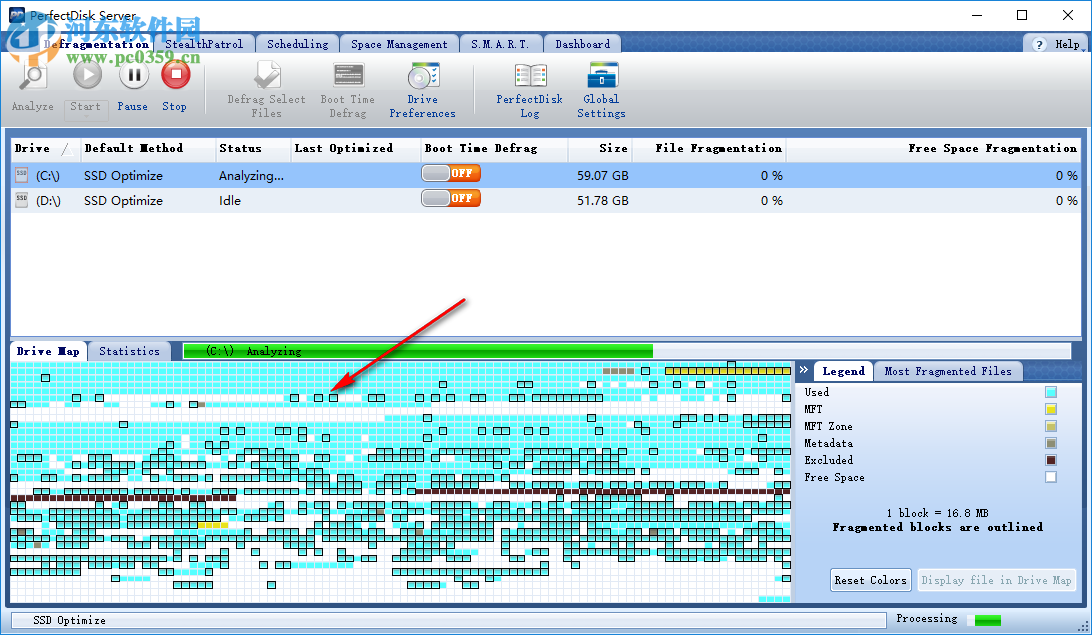
Task: Change the Metadata color swatch
Action: pos(1051,443)
